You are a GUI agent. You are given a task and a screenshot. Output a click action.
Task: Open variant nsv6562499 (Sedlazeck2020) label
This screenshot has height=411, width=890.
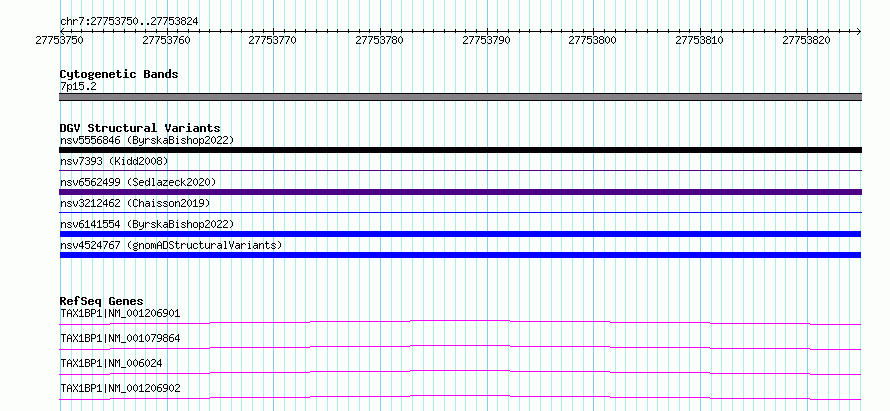point(138,182)
